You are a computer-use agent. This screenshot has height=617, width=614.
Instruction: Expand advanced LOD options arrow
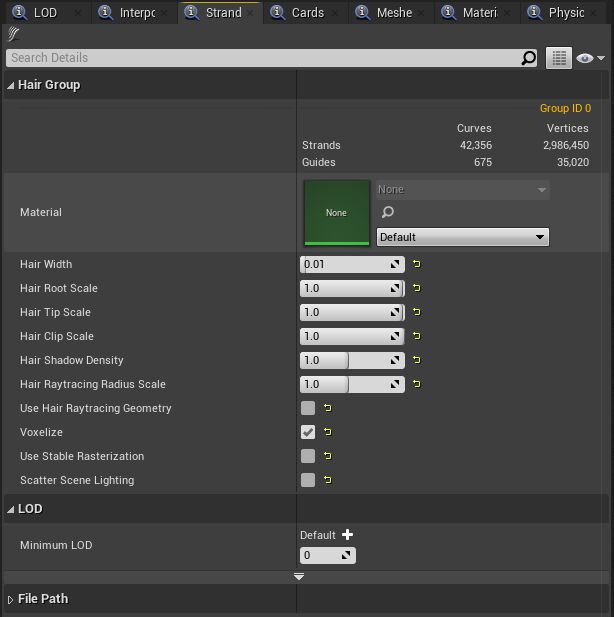pos(298,577)
